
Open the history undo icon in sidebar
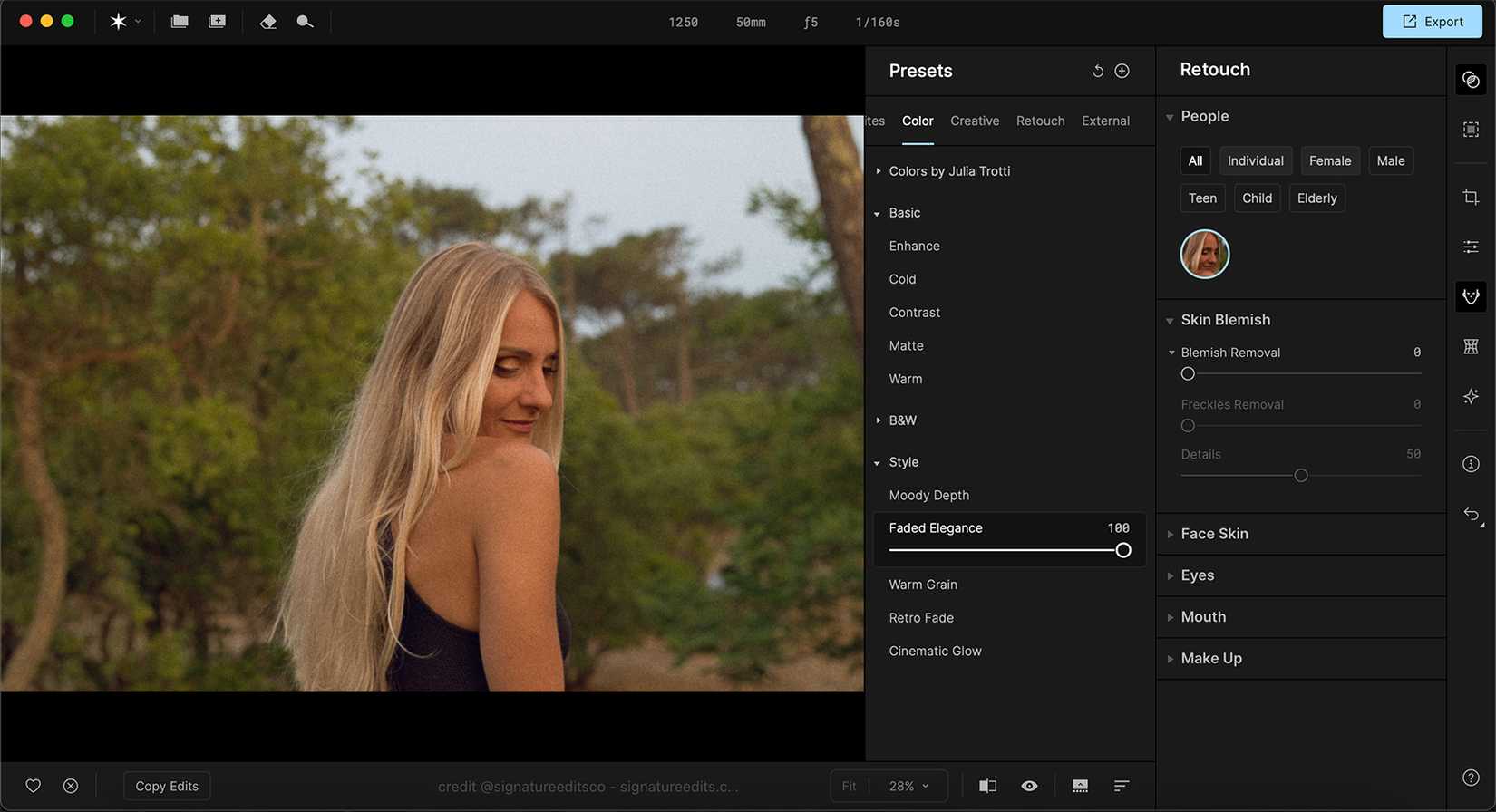click(1472, 515)
